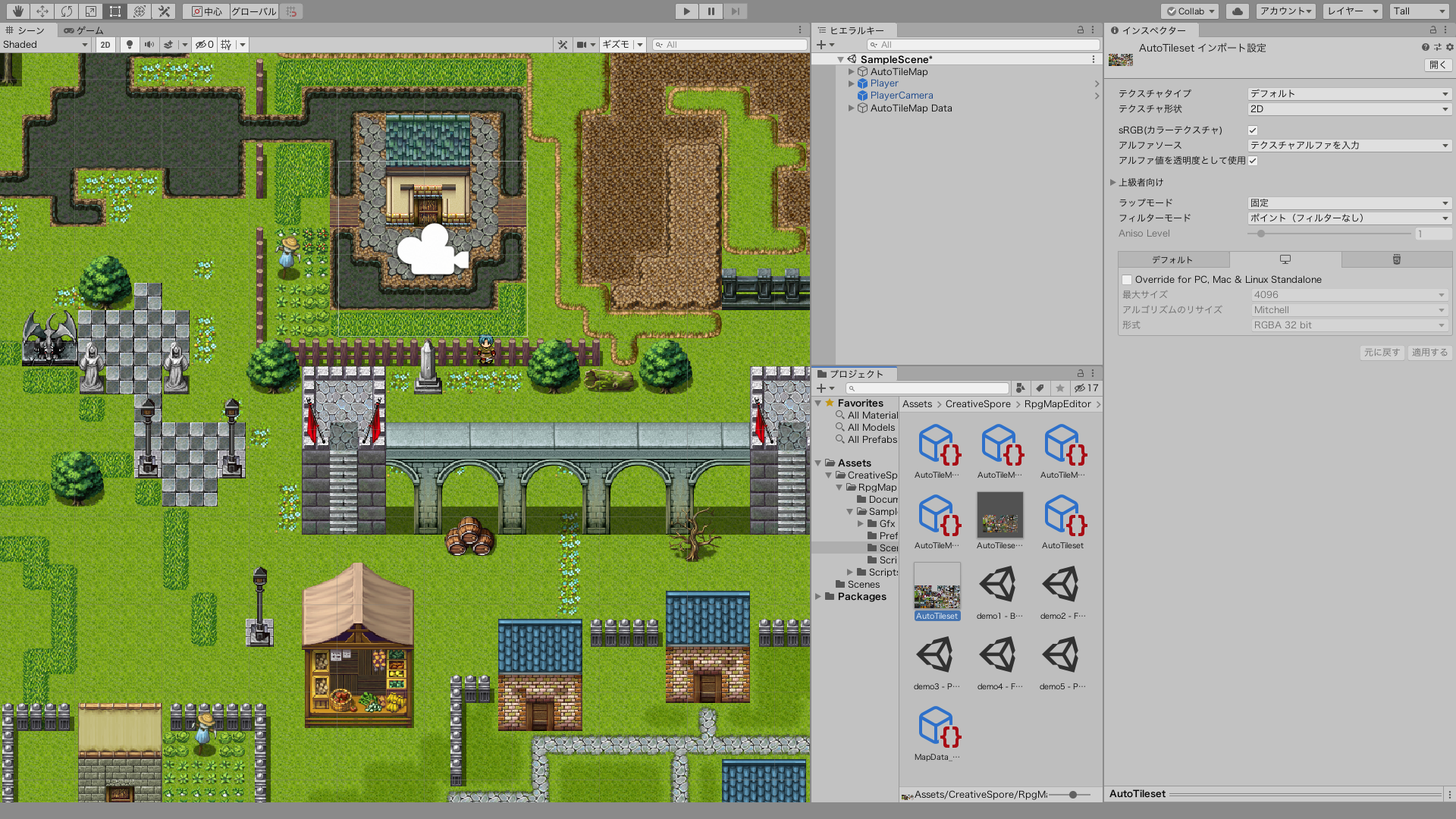Viewport: 1456px width, 819px height.
Task: Select the combined Transform tool
Action: (139, 11)
